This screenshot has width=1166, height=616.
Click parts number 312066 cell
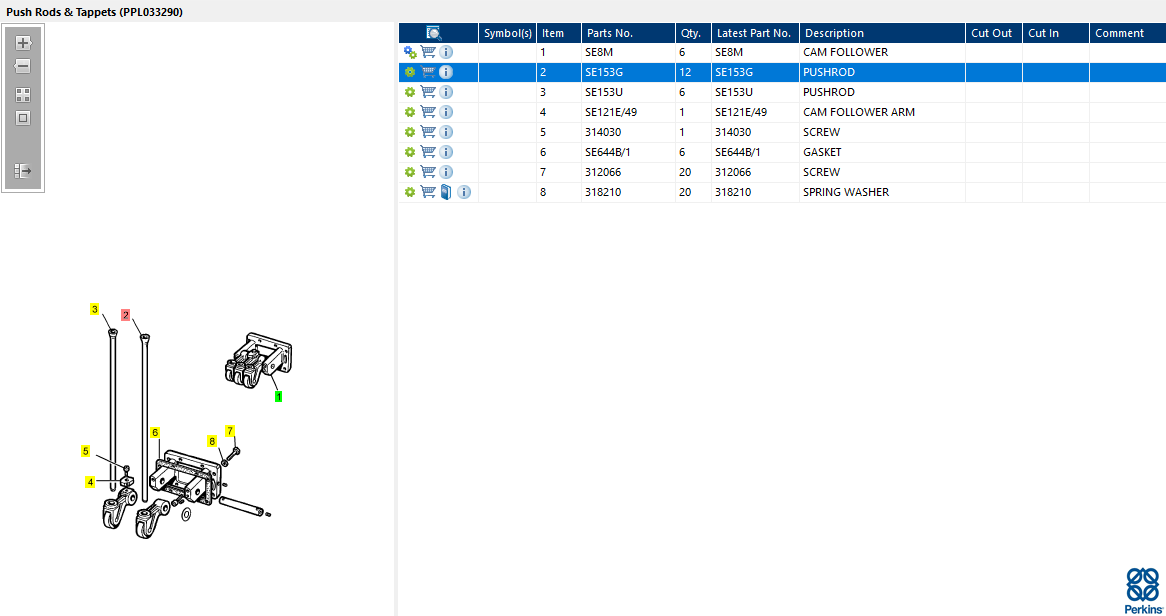(x=628, y=172)
